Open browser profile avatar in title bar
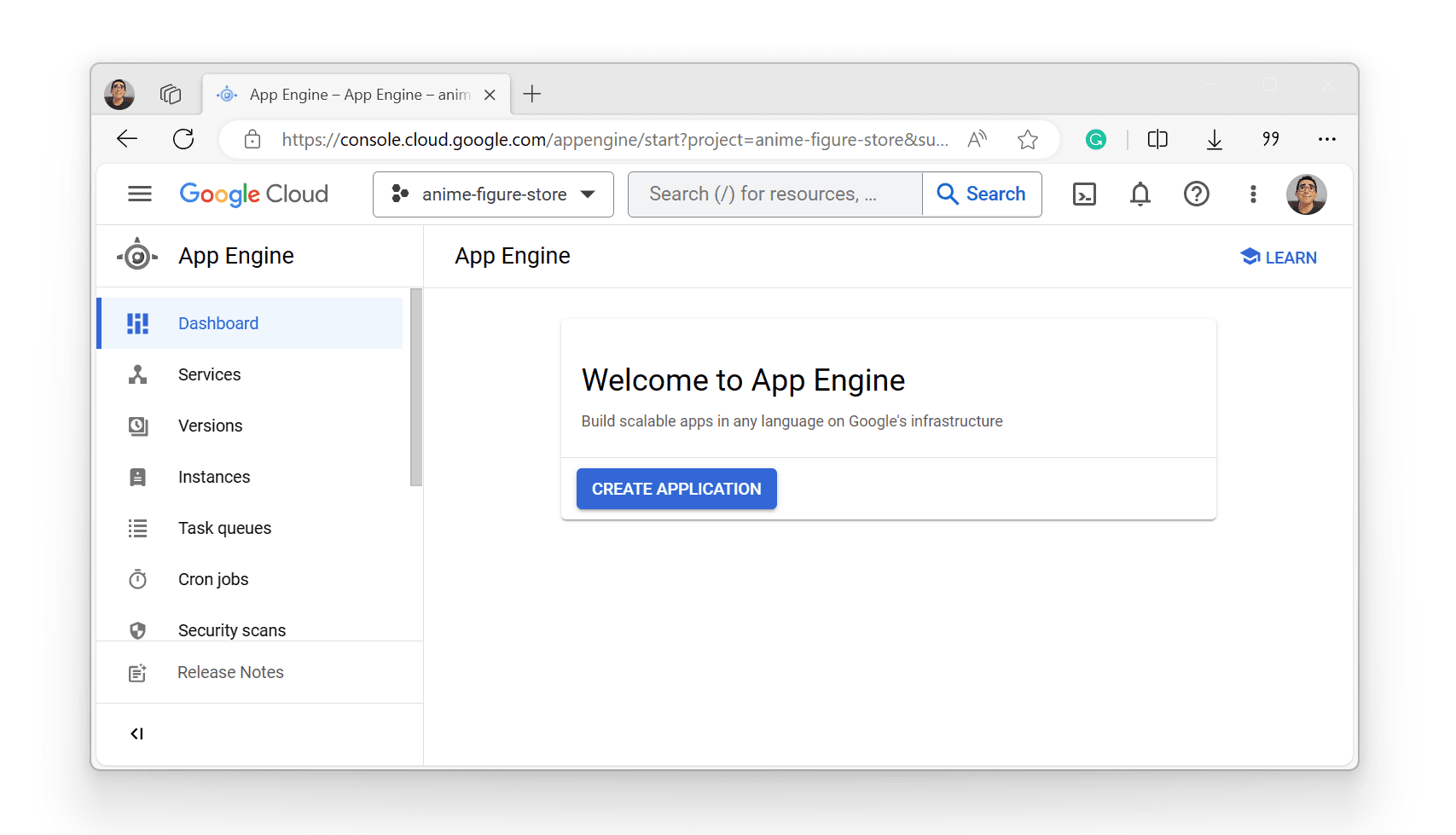Viewport: 1456px width, 835px height. tap(119, 94)
